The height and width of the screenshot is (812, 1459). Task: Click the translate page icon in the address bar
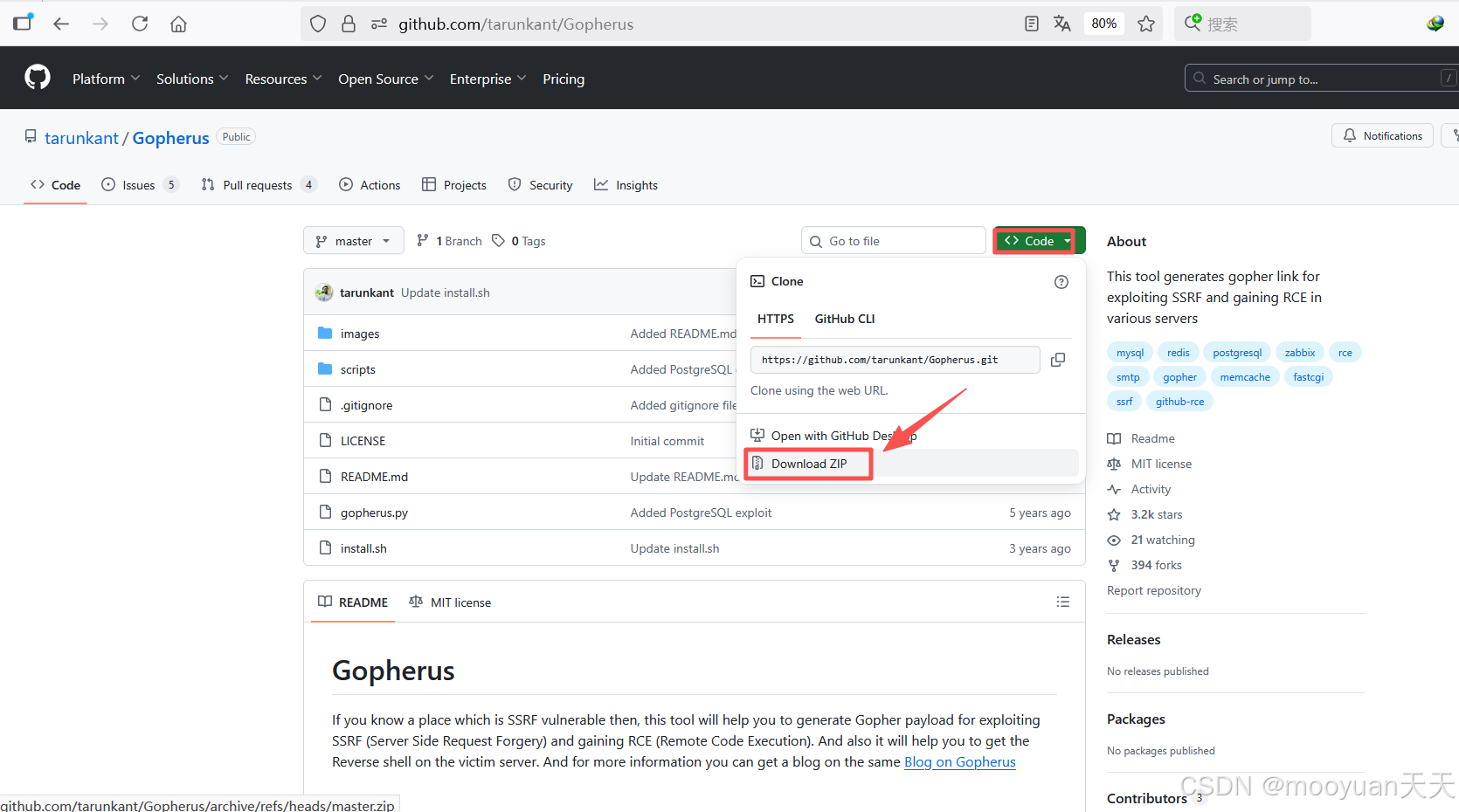pyautogui.click(x=1062, y=24)
